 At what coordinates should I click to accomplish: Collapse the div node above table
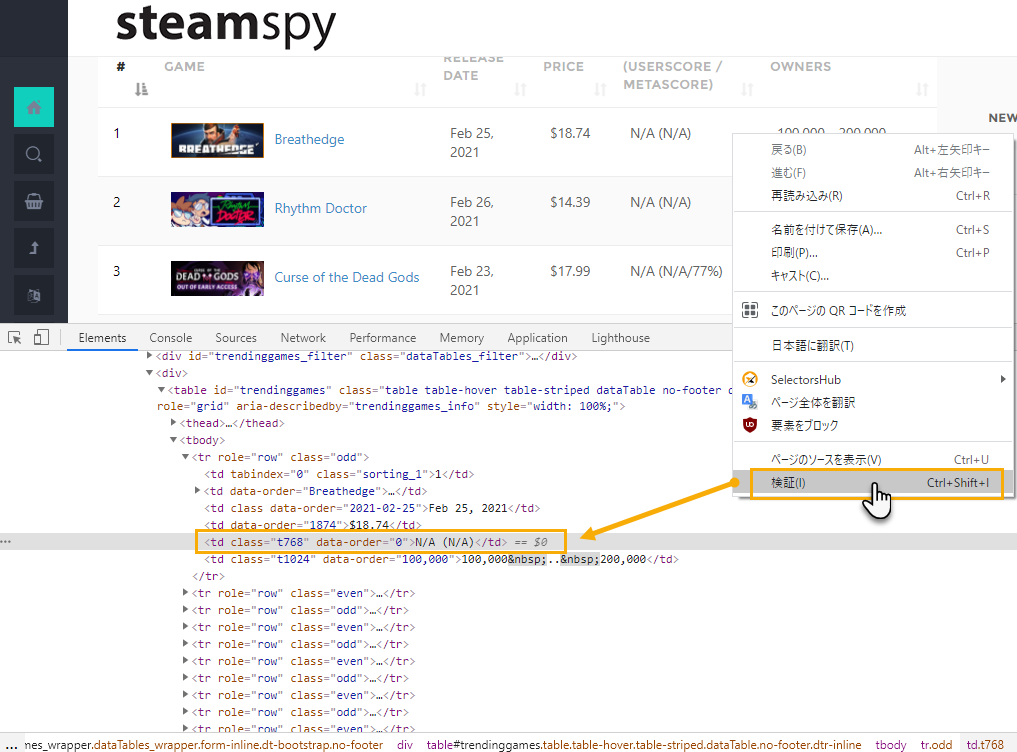point(150,372)
